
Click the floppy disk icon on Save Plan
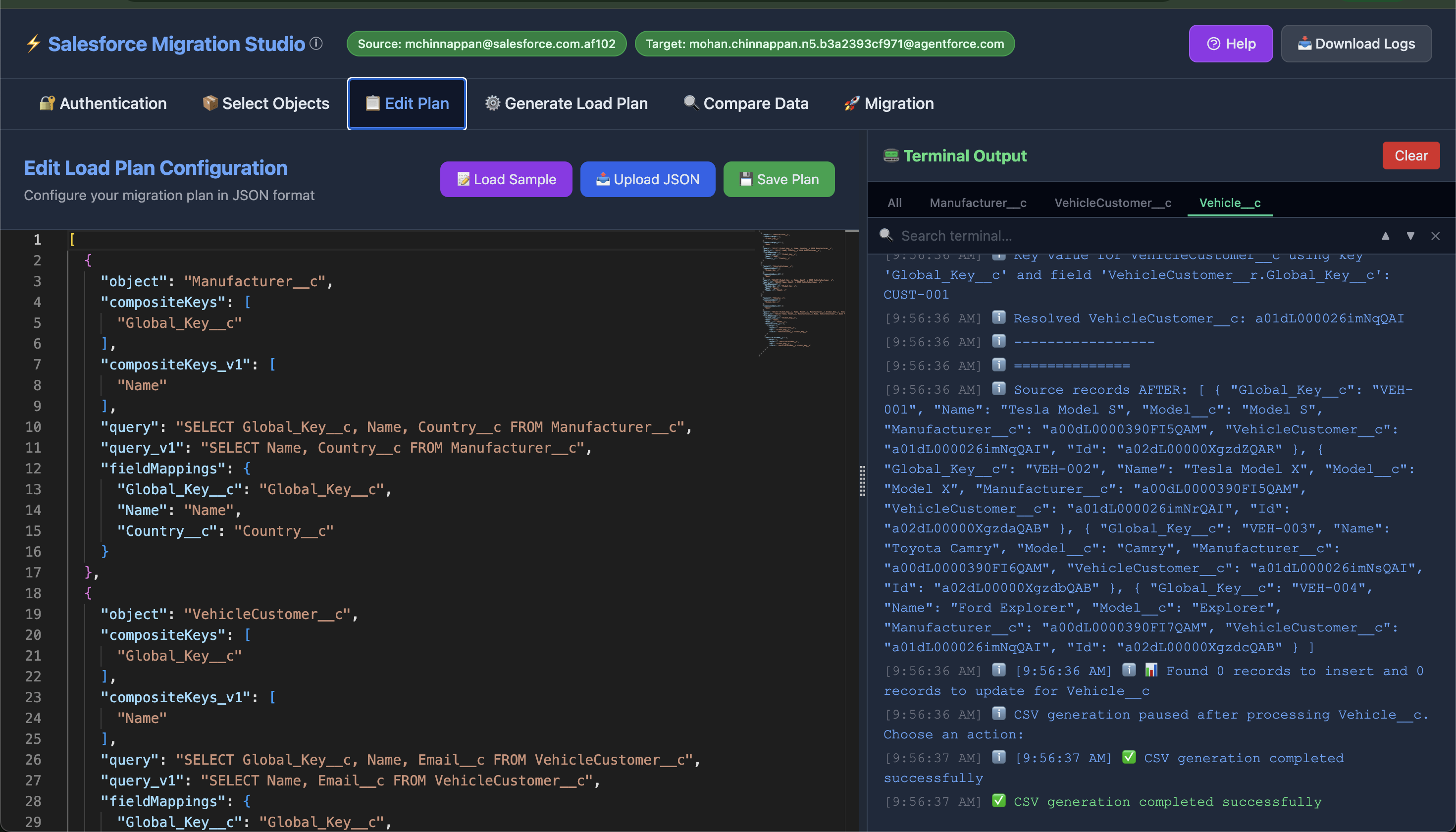point(746,179)
